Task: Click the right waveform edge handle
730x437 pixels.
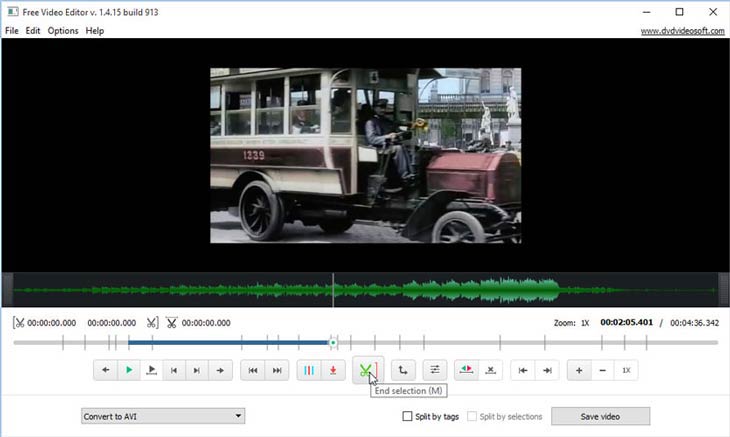Action: click(723, 289)
